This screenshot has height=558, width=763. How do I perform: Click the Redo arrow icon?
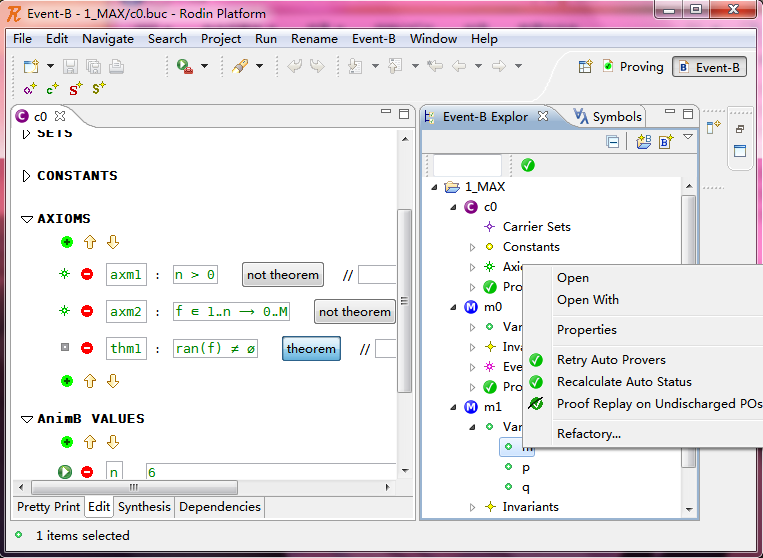[x=317, y=66]
